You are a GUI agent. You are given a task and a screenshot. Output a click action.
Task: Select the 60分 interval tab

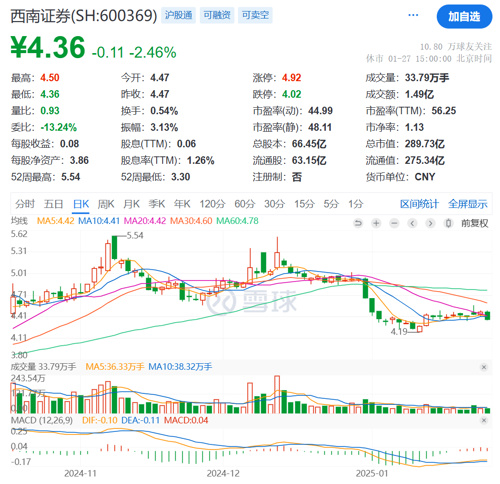[245, 204]
